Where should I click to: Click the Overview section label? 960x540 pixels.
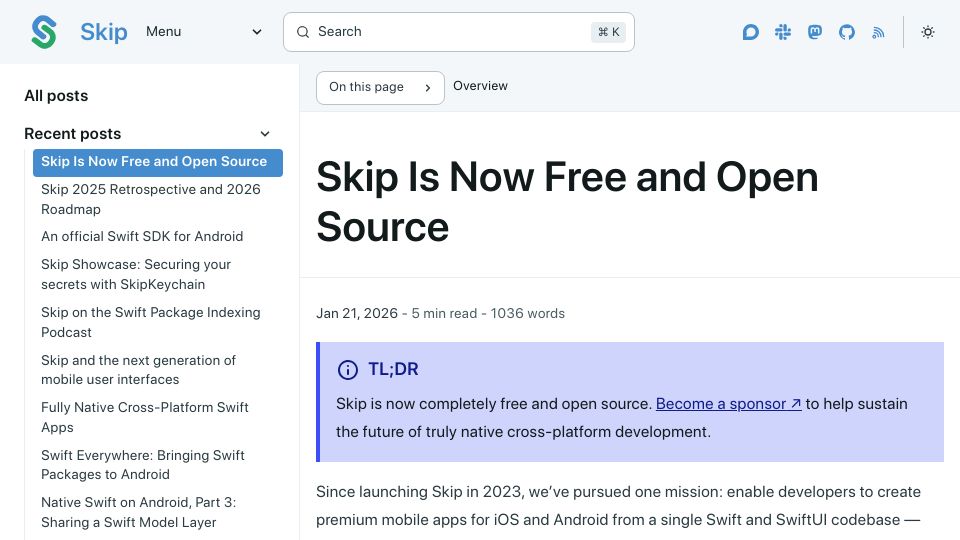point(481,86)
